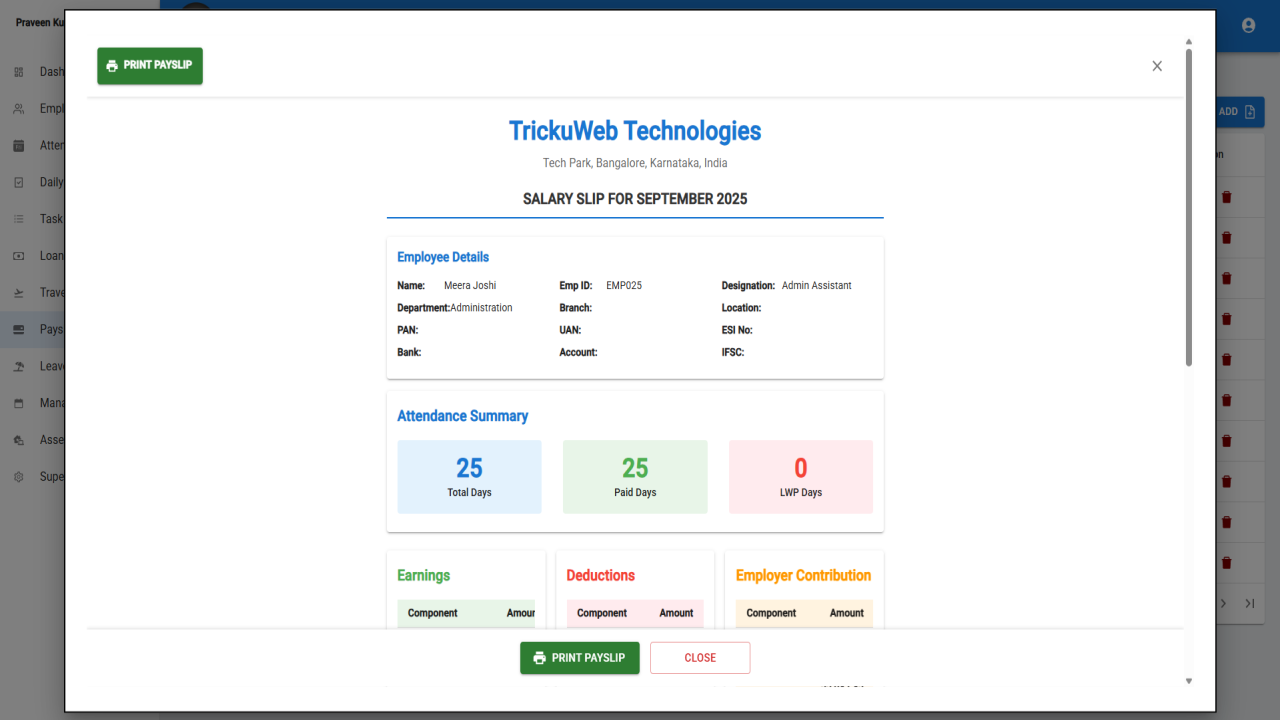Click the bottom Print Payslip button
The height and width of the screenshot is (720, 1280).
point(580,658)
